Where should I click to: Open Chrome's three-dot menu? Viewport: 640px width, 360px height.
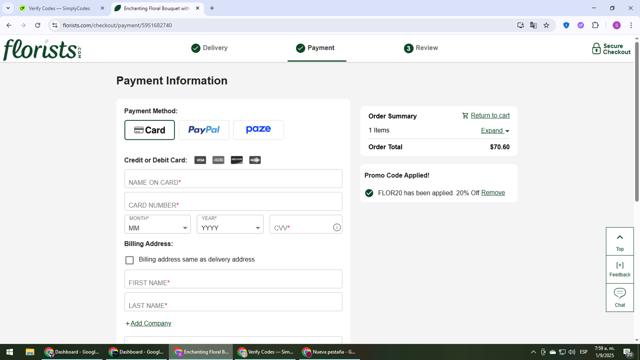click(x=631, y=25)
